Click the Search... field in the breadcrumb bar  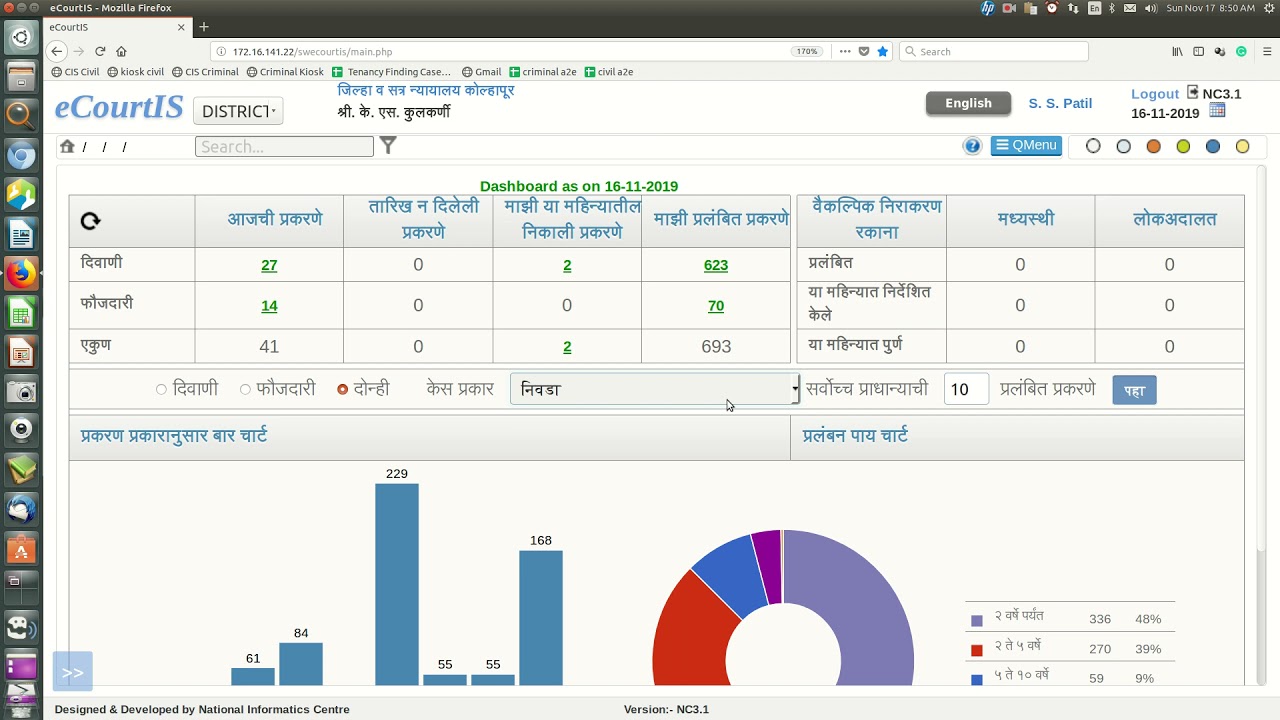[284, 146]
